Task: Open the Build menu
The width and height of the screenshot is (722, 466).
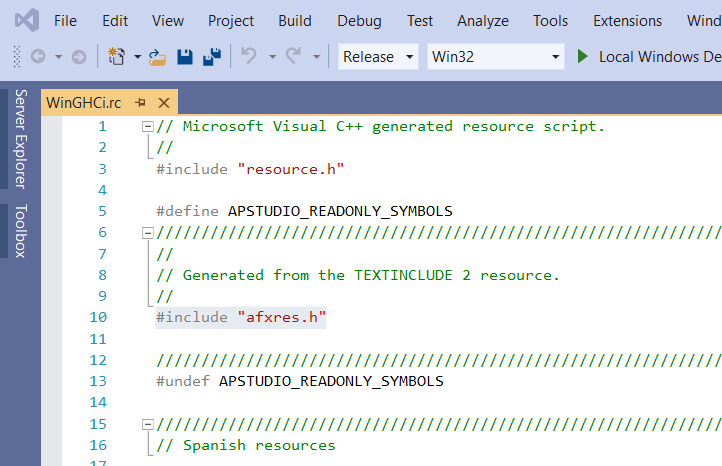Action: pos(295,20)
